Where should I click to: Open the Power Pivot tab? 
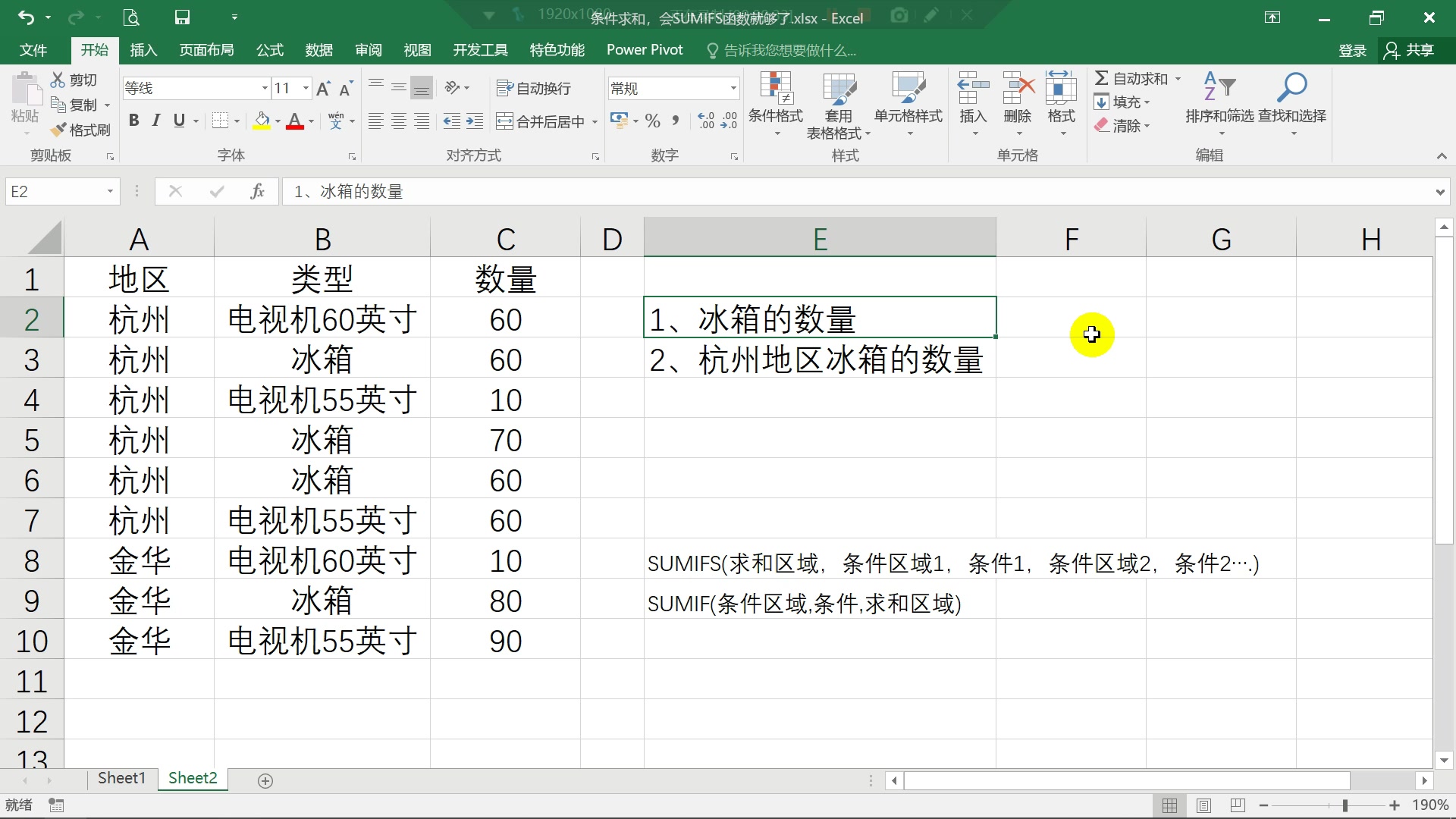click(645, 50)
